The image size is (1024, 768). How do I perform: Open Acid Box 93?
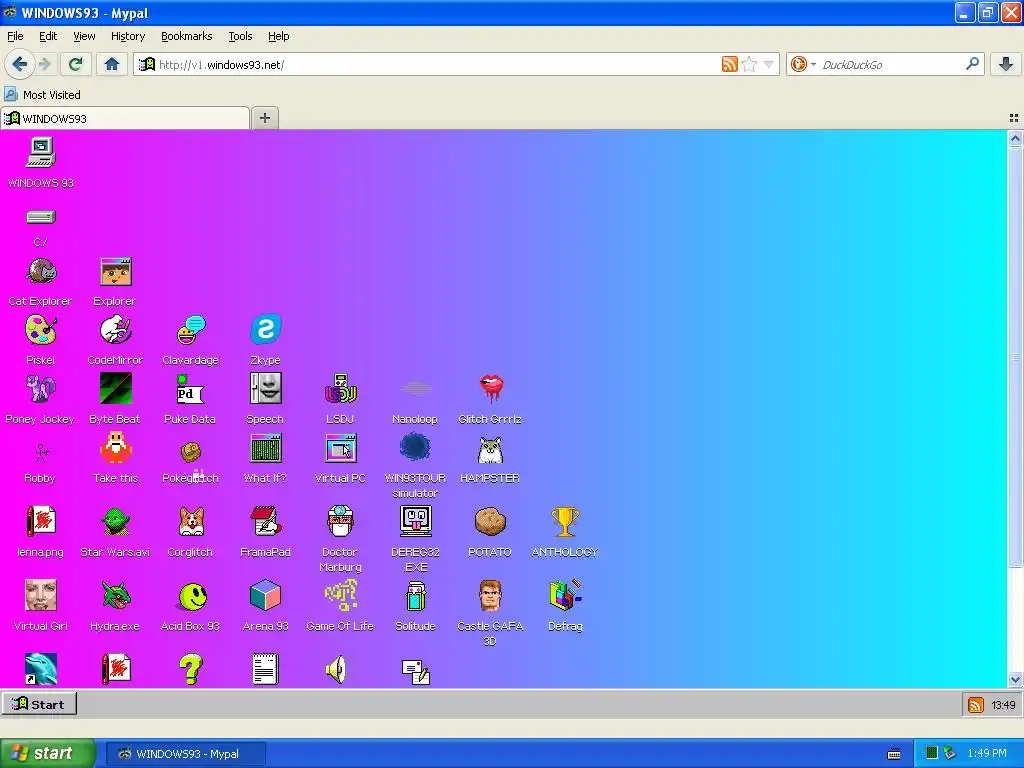tap(190, 605)
